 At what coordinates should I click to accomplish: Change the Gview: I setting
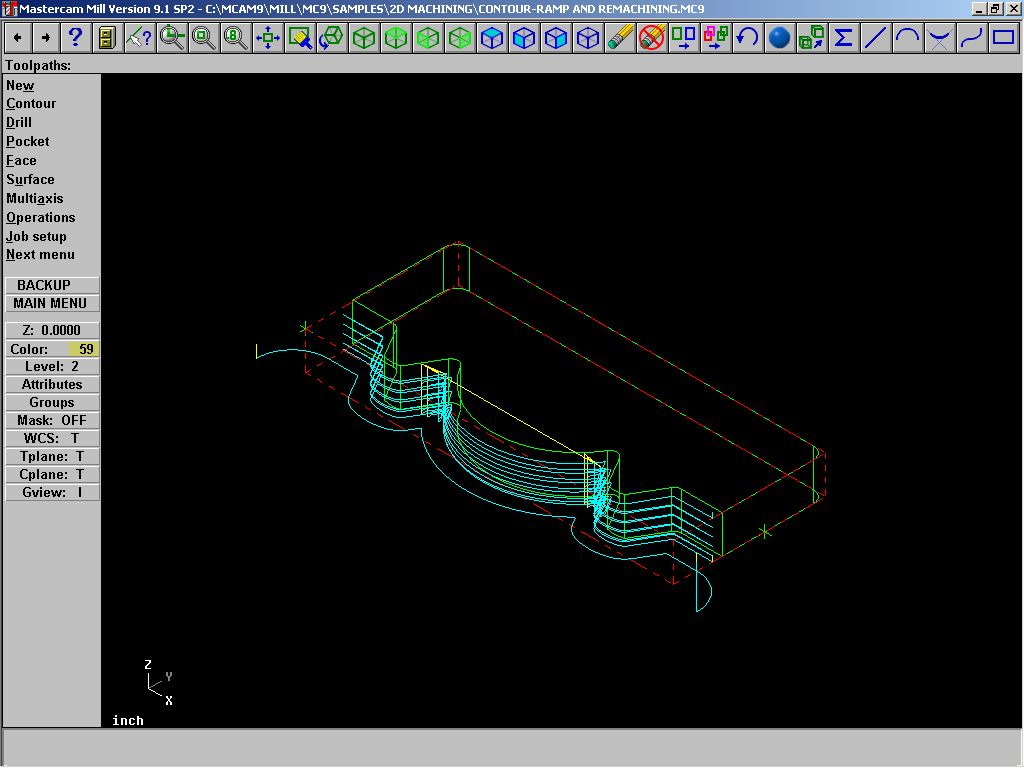(52, 492)
